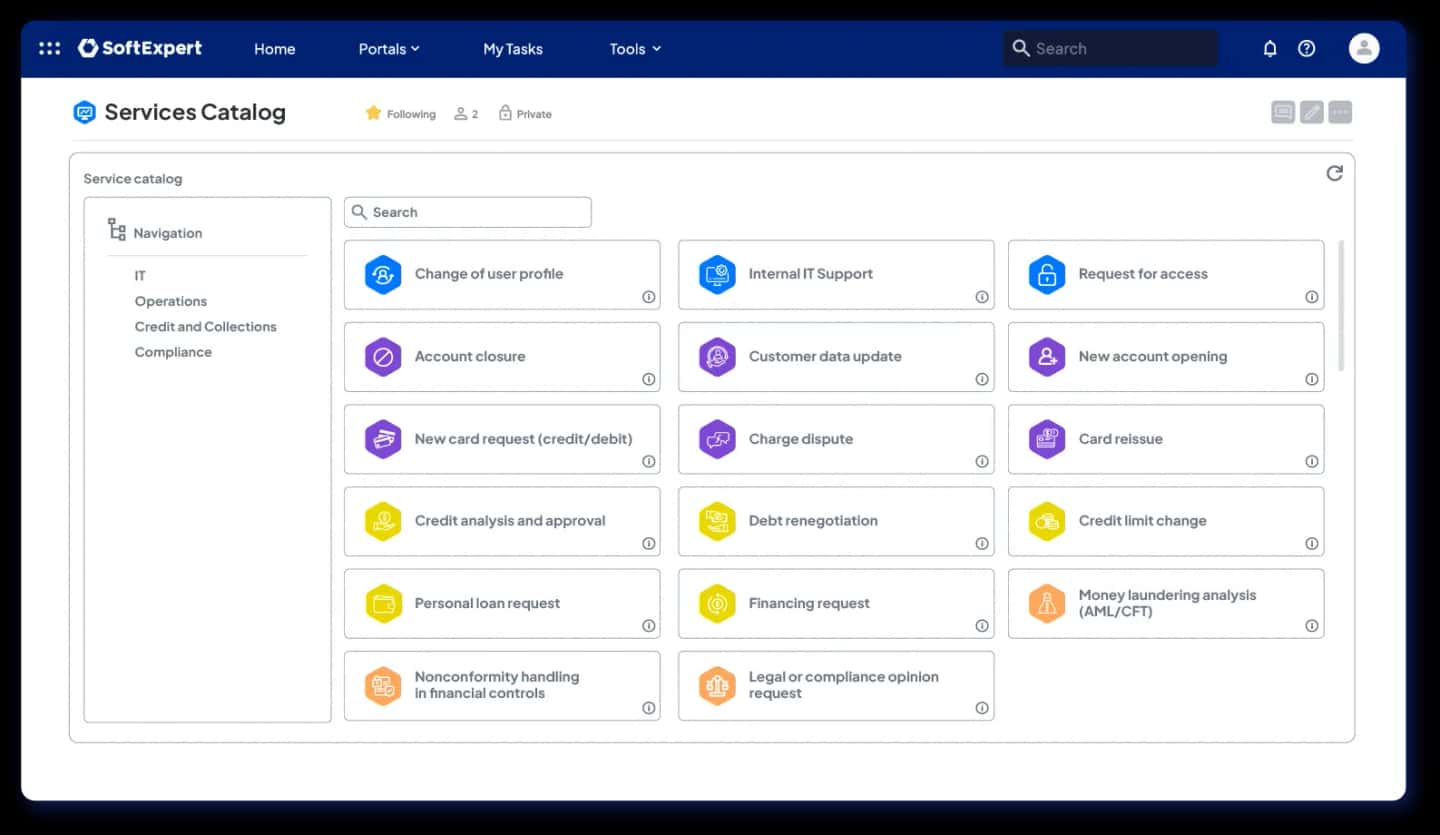
Task: Open the more options ellipsis icon
Action: [x=1341, y=112]
